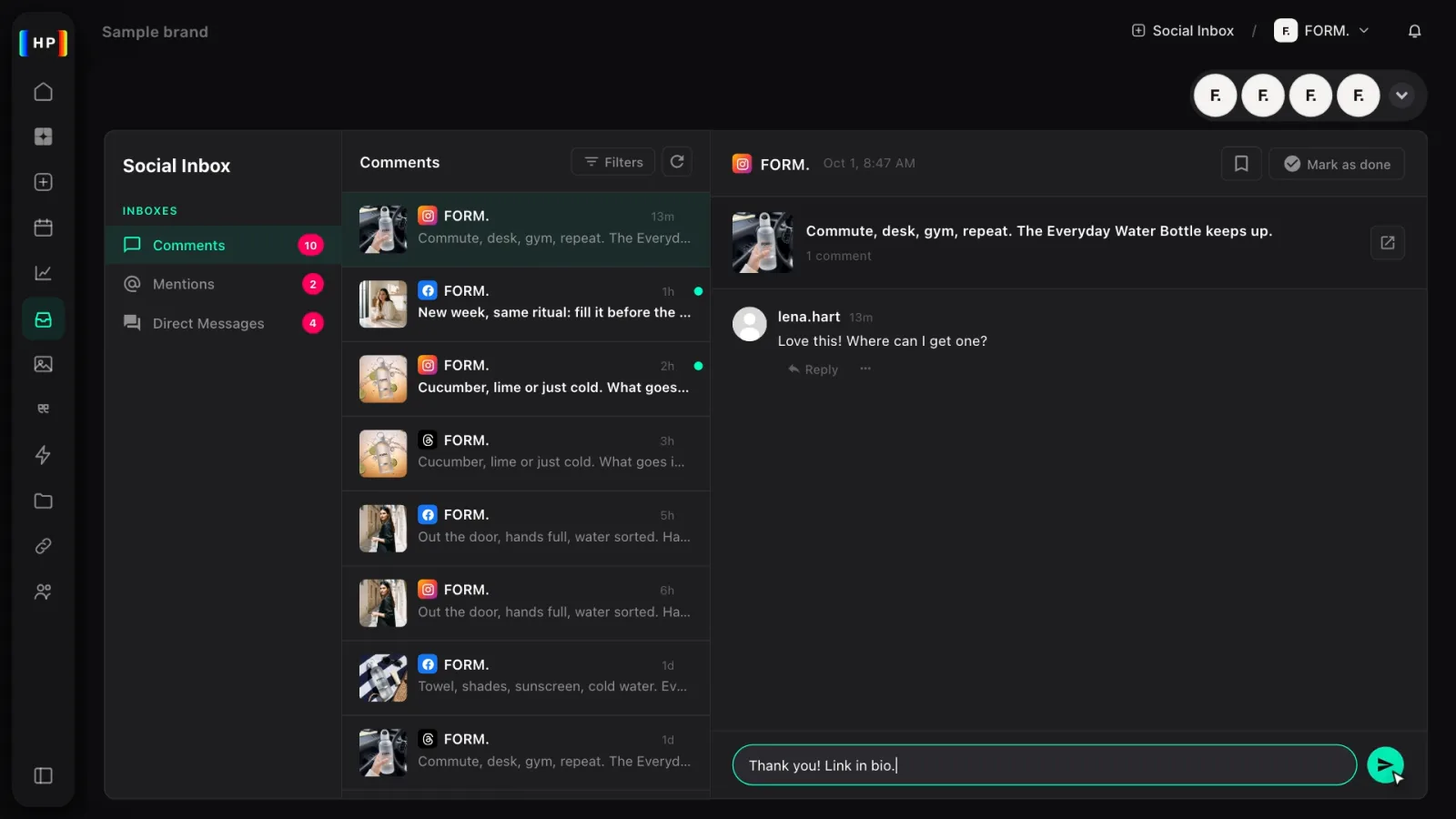The height and width of the screenshot is (819, 1456).
Task: Click the lena.hart username
Action: tap(809, 317)
